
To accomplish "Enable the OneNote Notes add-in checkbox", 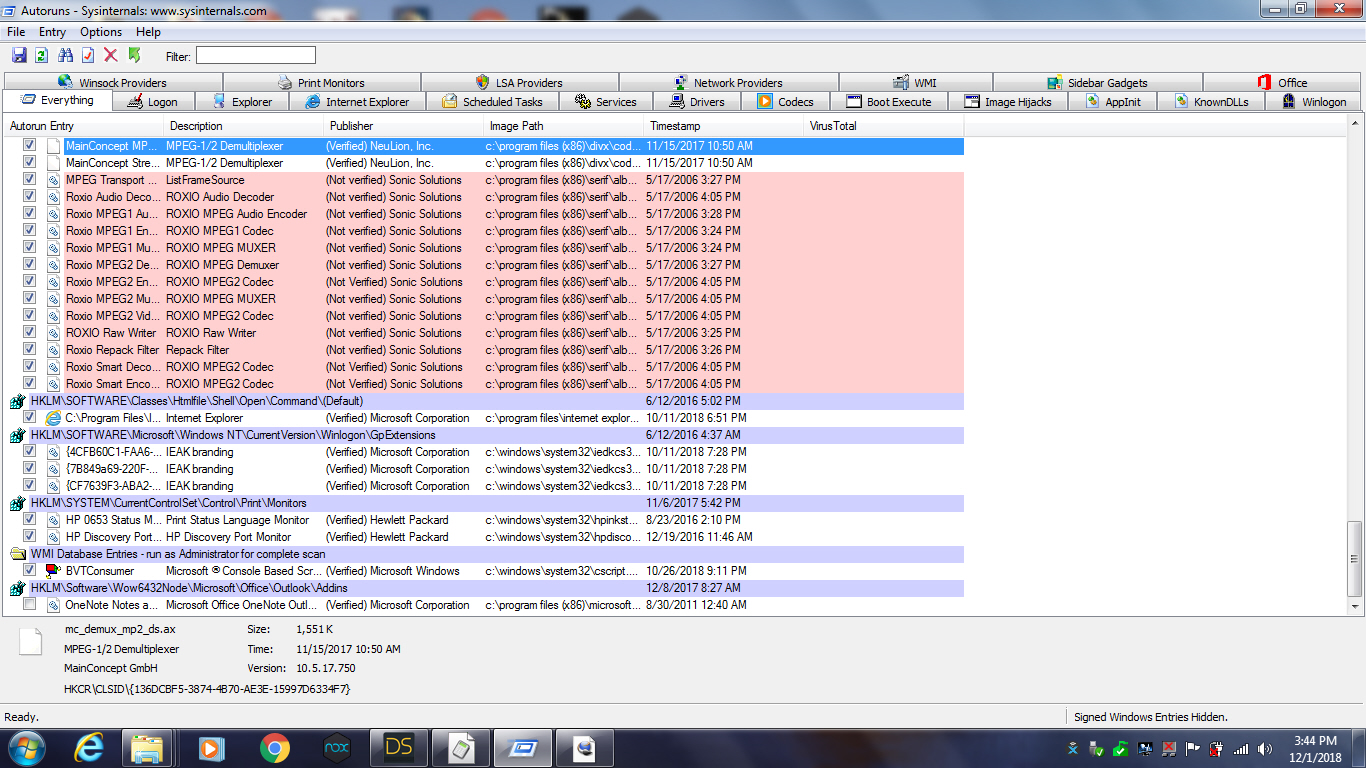I will (x=29, y=605).
